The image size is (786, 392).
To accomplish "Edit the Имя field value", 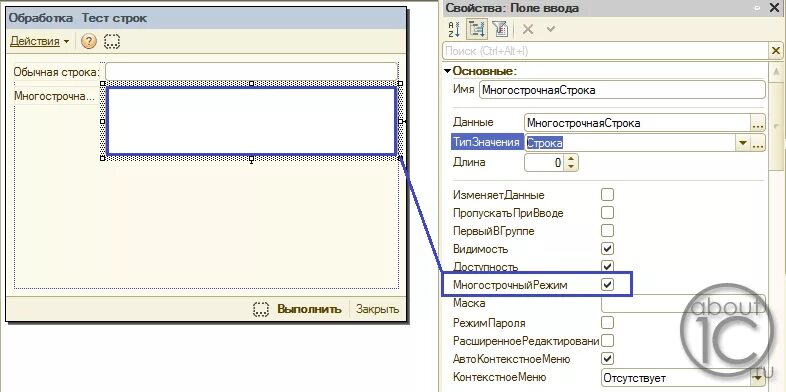I will [x=622, y=90].
